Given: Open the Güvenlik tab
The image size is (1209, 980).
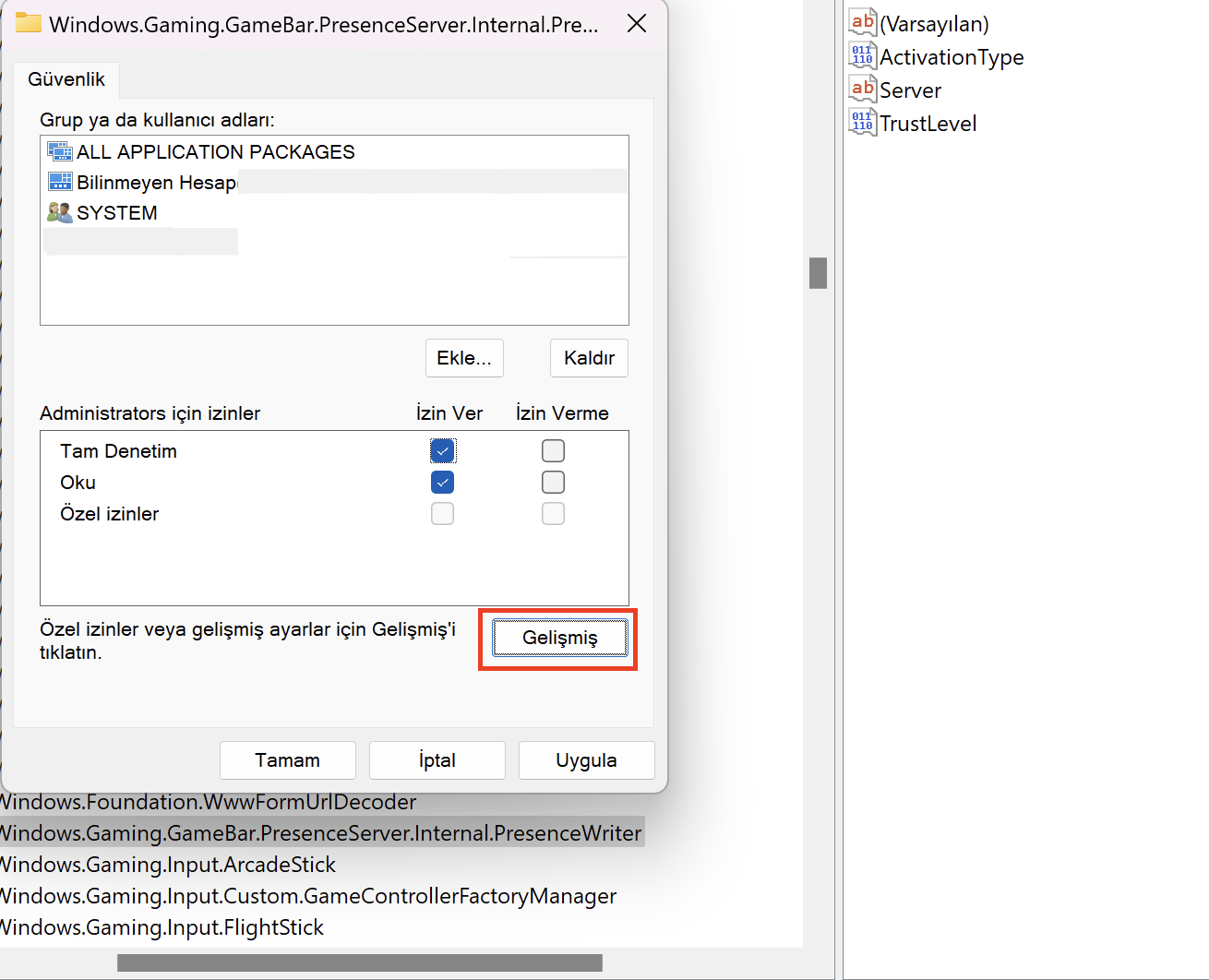Looking at the screenshot, I should click(66, 79).
